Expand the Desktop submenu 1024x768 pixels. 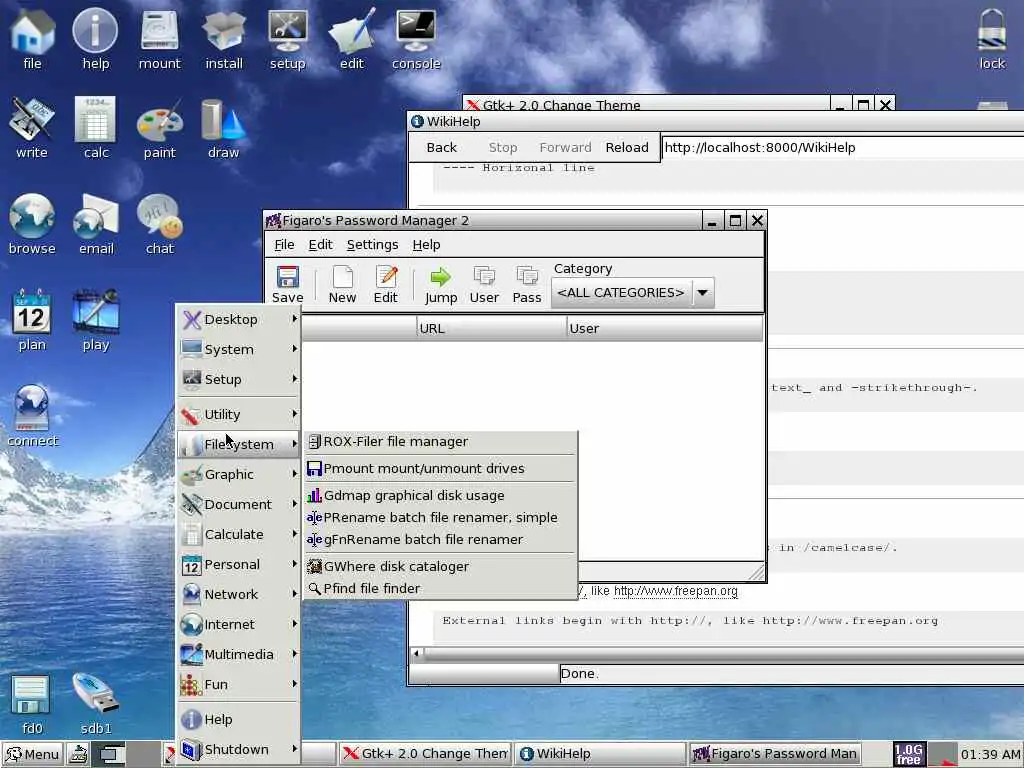[x=239, y=319]
